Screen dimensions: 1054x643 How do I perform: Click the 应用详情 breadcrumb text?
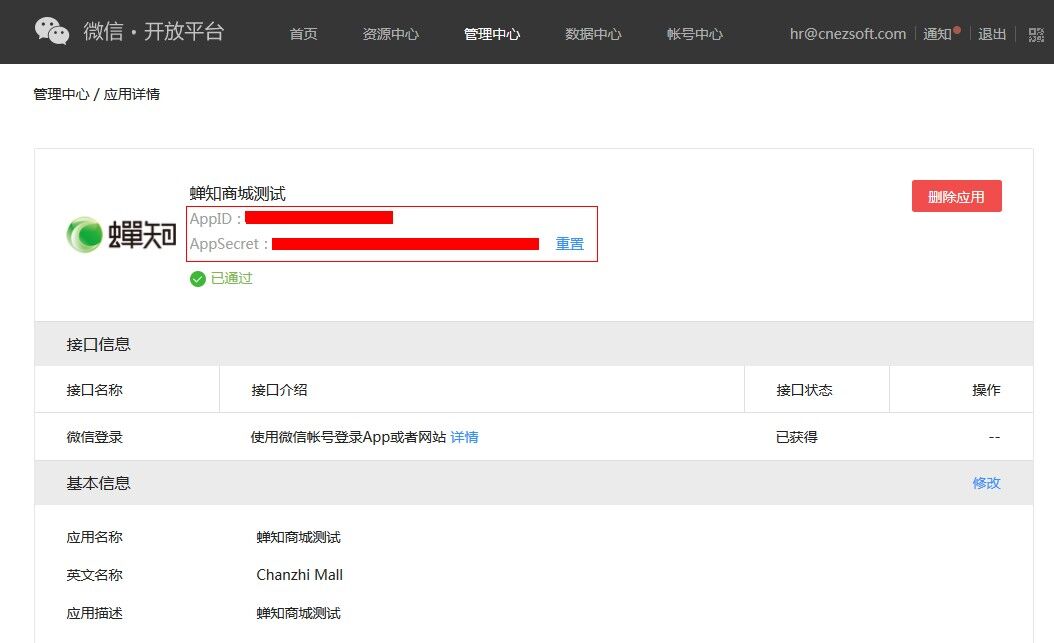132,94
